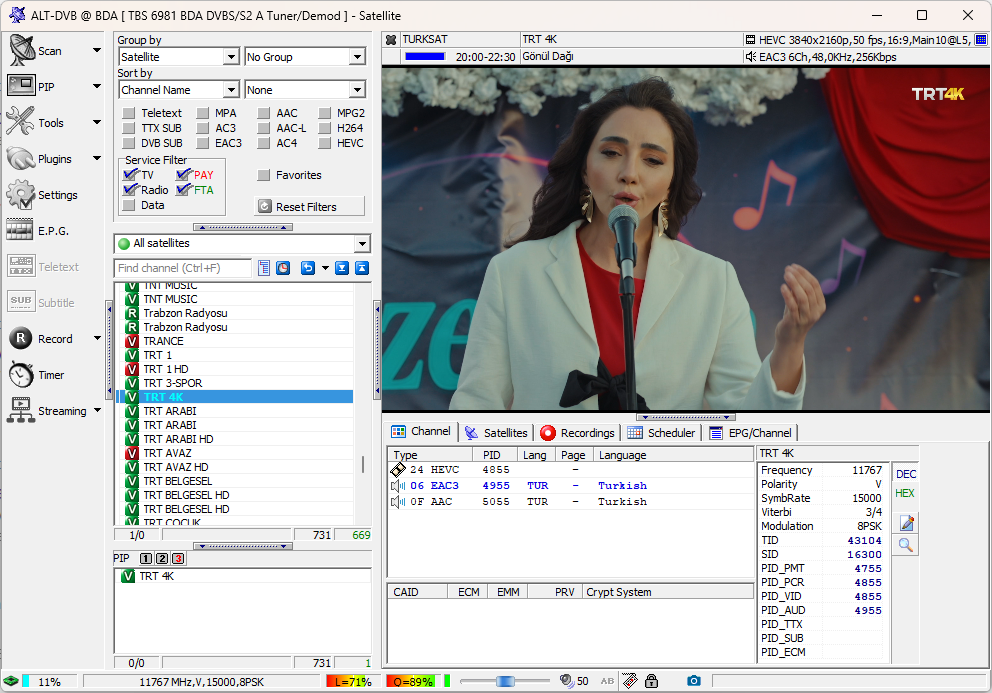Click the snapshot camera icon in status bar
The height and width of the screenshot is (693, 992).
click(695, 681)
